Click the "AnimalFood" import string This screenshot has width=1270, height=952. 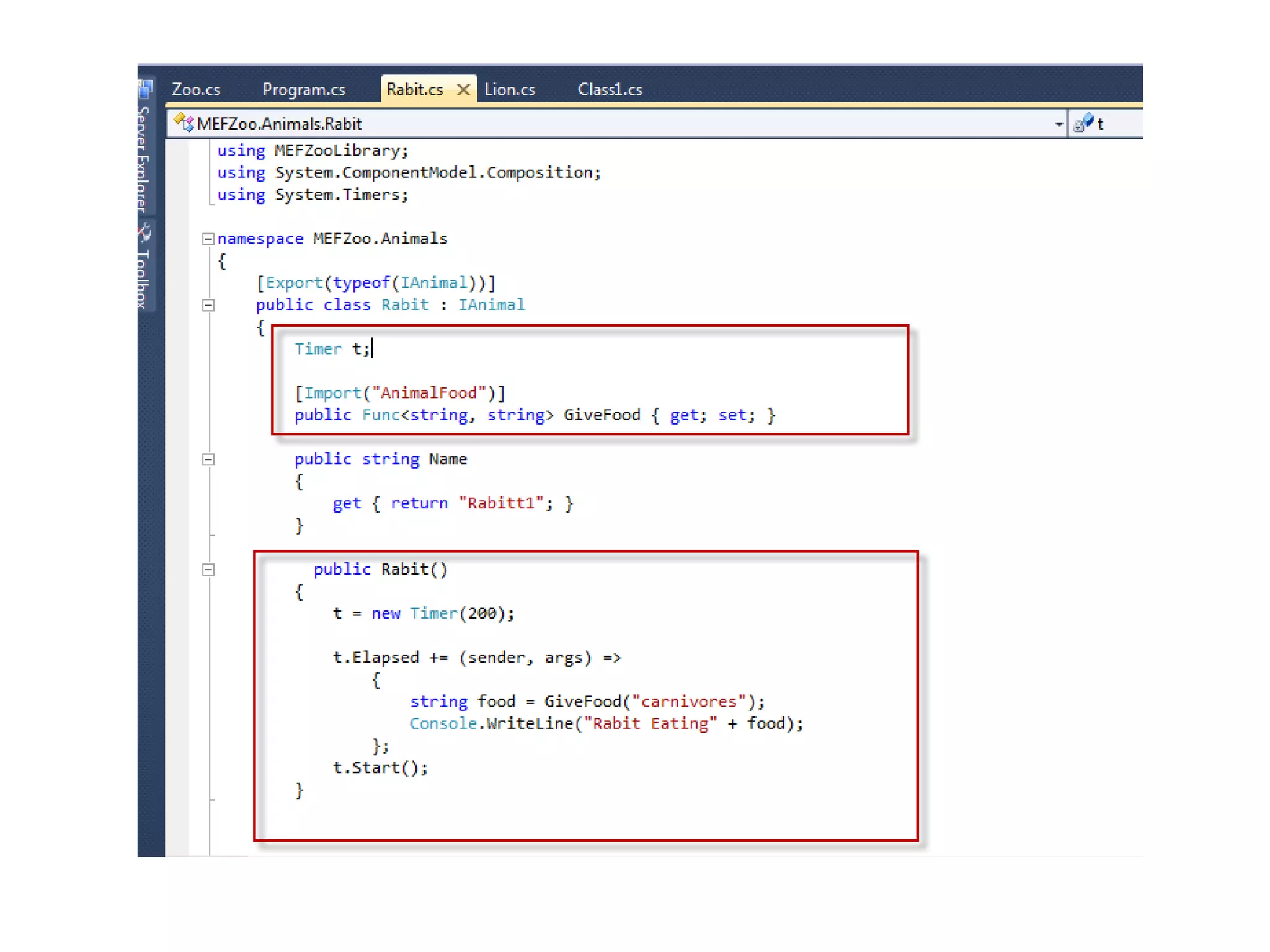tap(429, 393)
